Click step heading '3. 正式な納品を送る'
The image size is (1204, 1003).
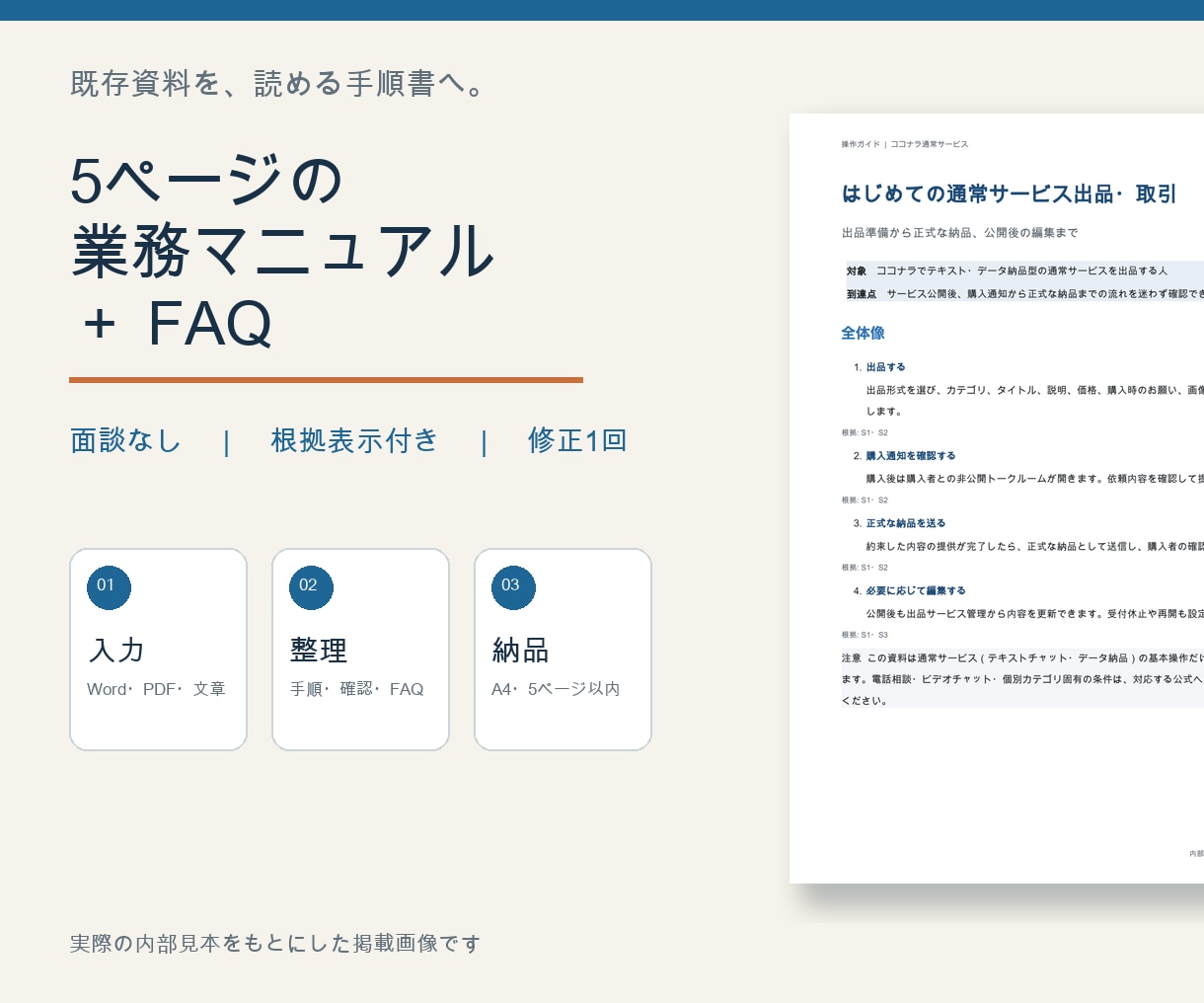[899, 523]
